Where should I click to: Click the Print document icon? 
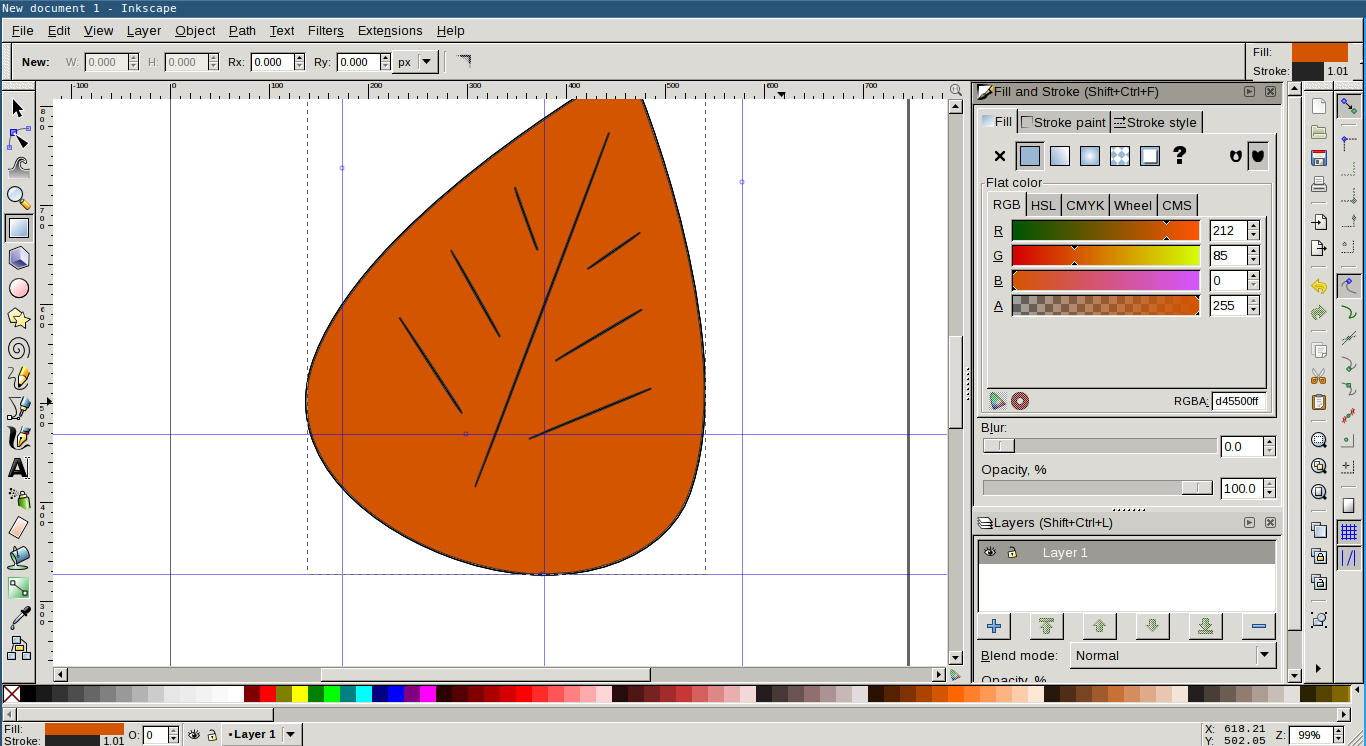[1319, 184]
